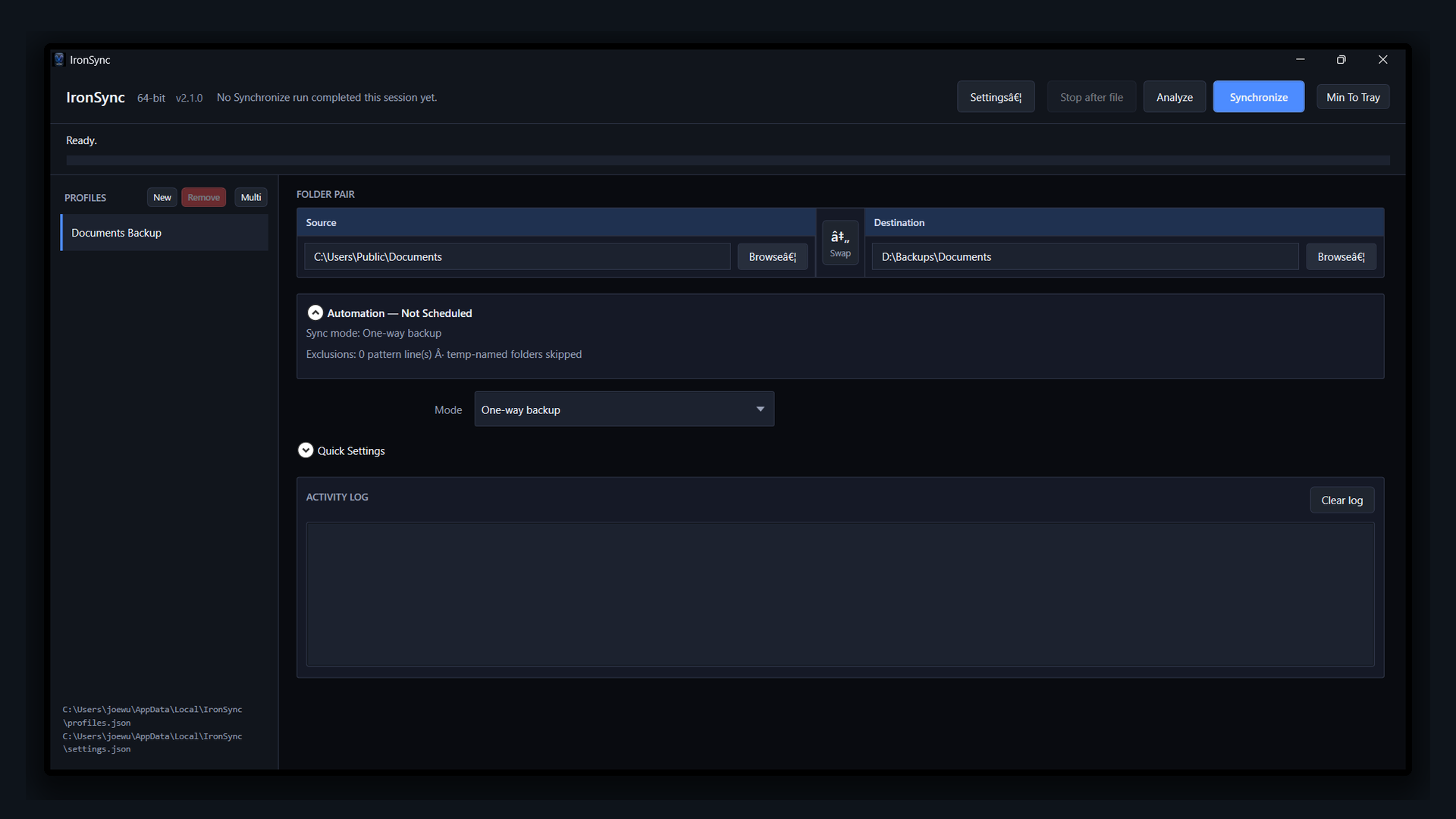Image resolution: width=1456 pixels, height=819 pixels.
Task: Expand the Quick Settings section
Action: [306, 450]
